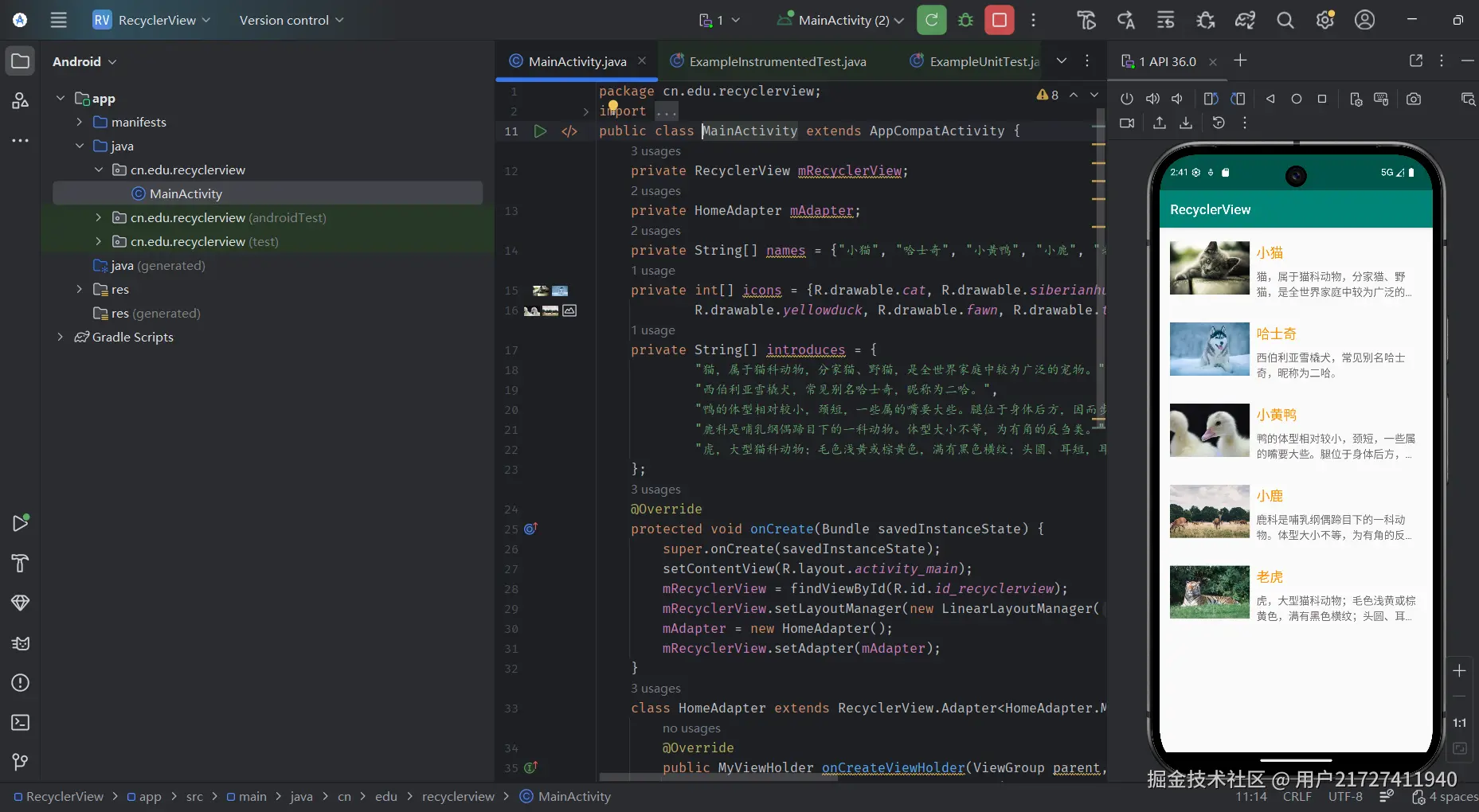Expand the manifests folder
Screen dimensions: 1479x812
tap(80, 122)
